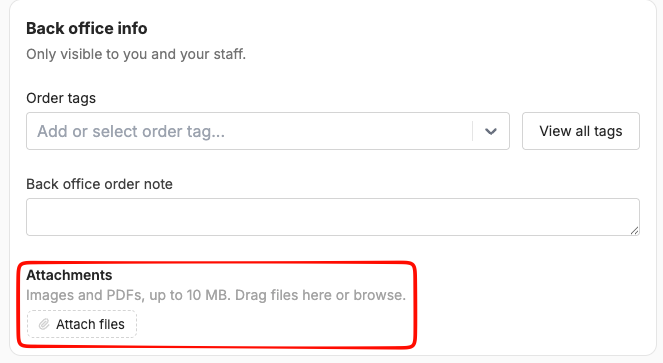Screen dimensions: 663x363
Task: Click the empty area right of Attach files
Action: pos(275,324)
